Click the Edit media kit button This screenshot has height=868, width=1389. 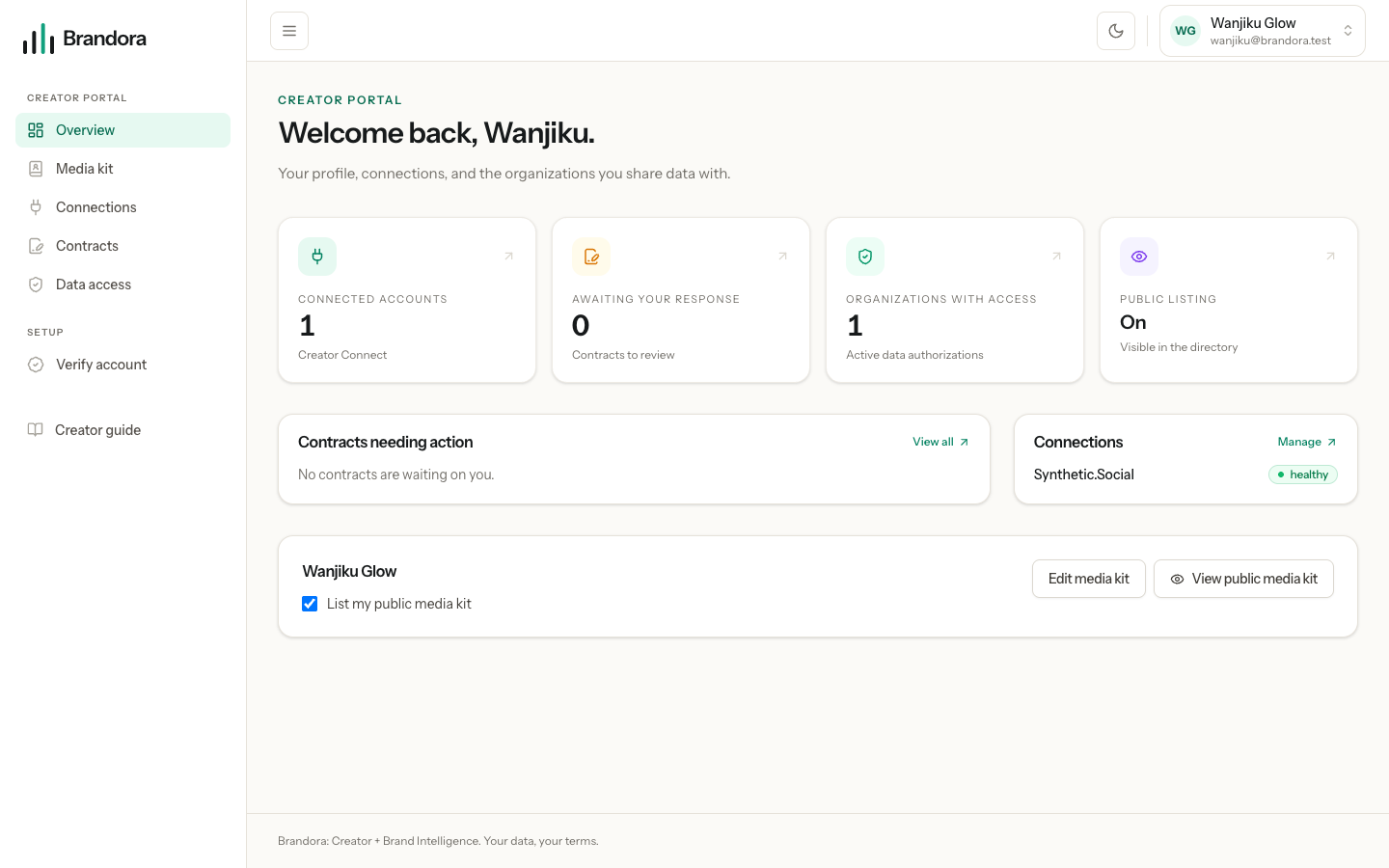pyautogui.click(x=1089, y=579)
